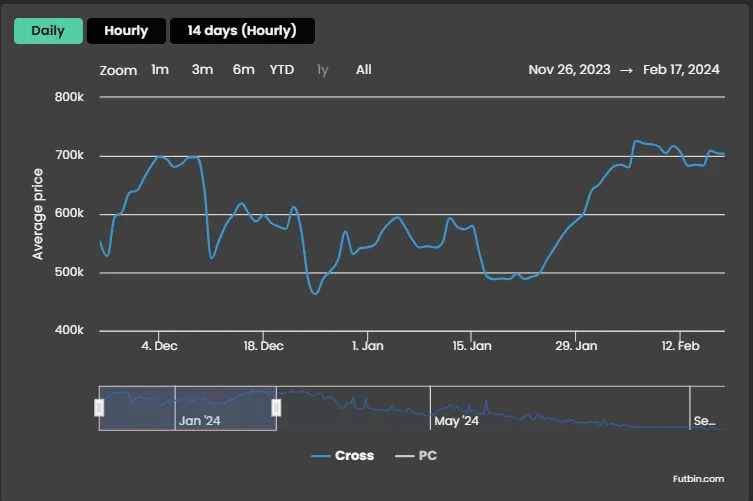This screenshot has width=753, height=501.
Task: Click the 4. Dec axis label
Action: (159, 346)
